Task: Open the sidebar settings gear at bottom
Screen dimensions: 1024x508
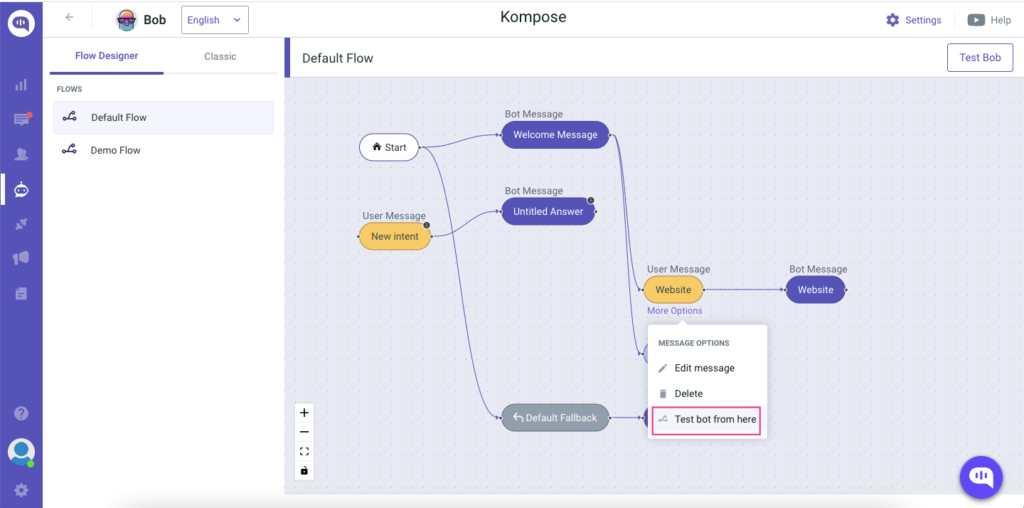Action: pos(21,490)
